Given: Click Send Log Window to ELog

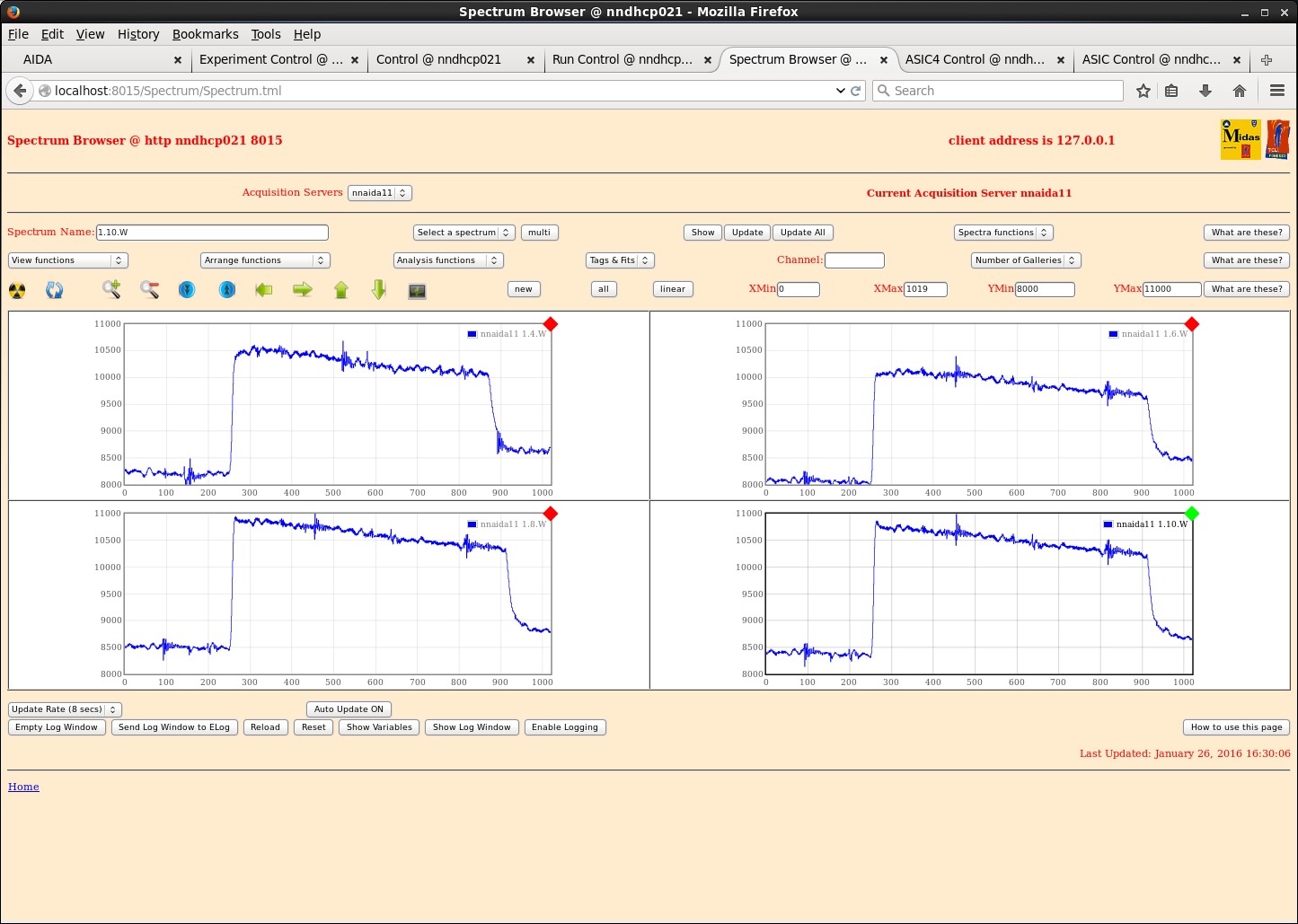Looking at the screenshot, I should coord(174,727).
